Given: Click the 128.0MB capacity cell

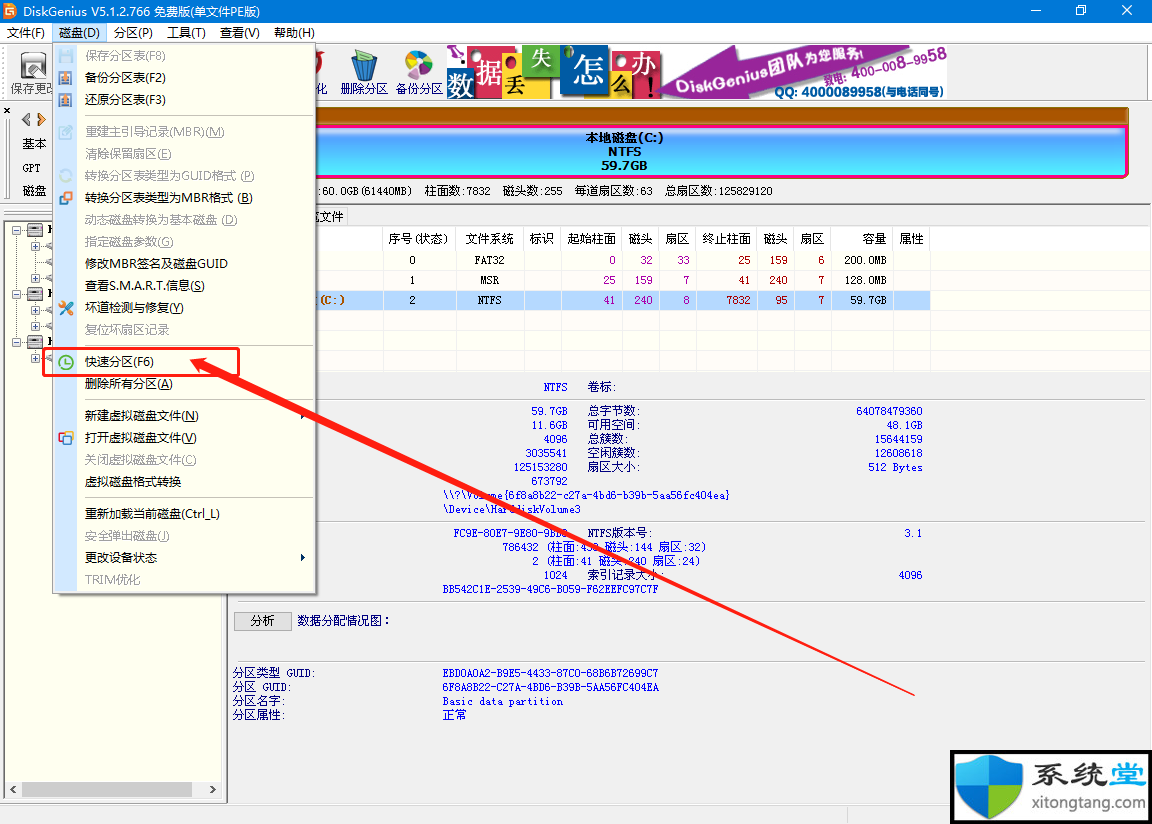Looking at the screenshot, I should pyautogui.click(x=865, y=280).
